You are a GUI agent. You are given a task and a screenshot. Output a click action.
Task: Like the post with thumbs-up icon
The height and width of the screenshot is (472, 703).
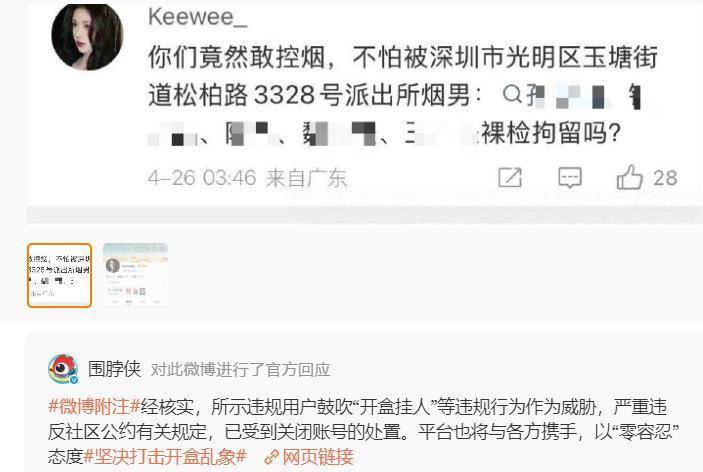(629, 177)
